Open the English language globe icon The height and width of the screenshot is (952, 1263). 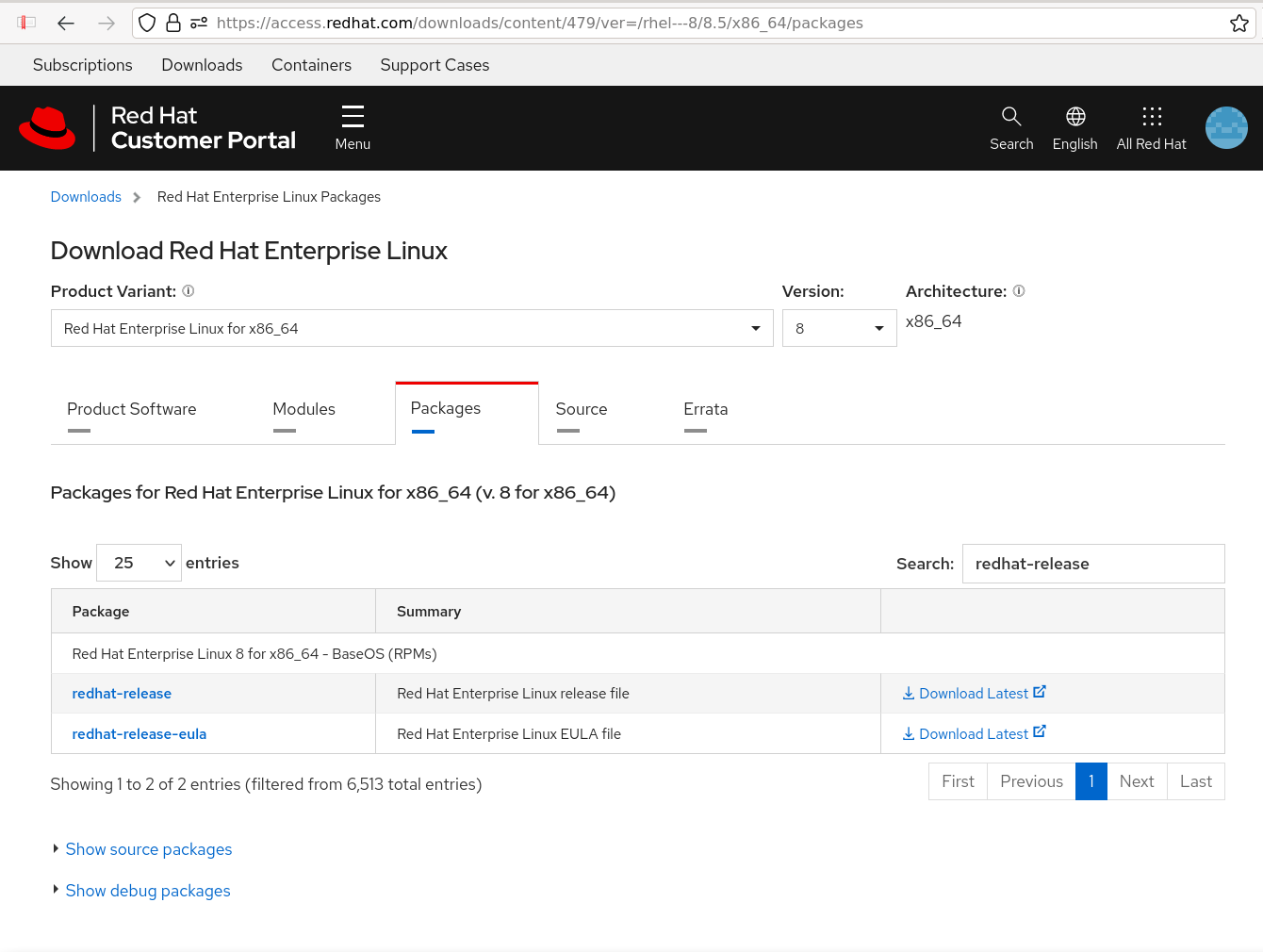(1074, 117)
